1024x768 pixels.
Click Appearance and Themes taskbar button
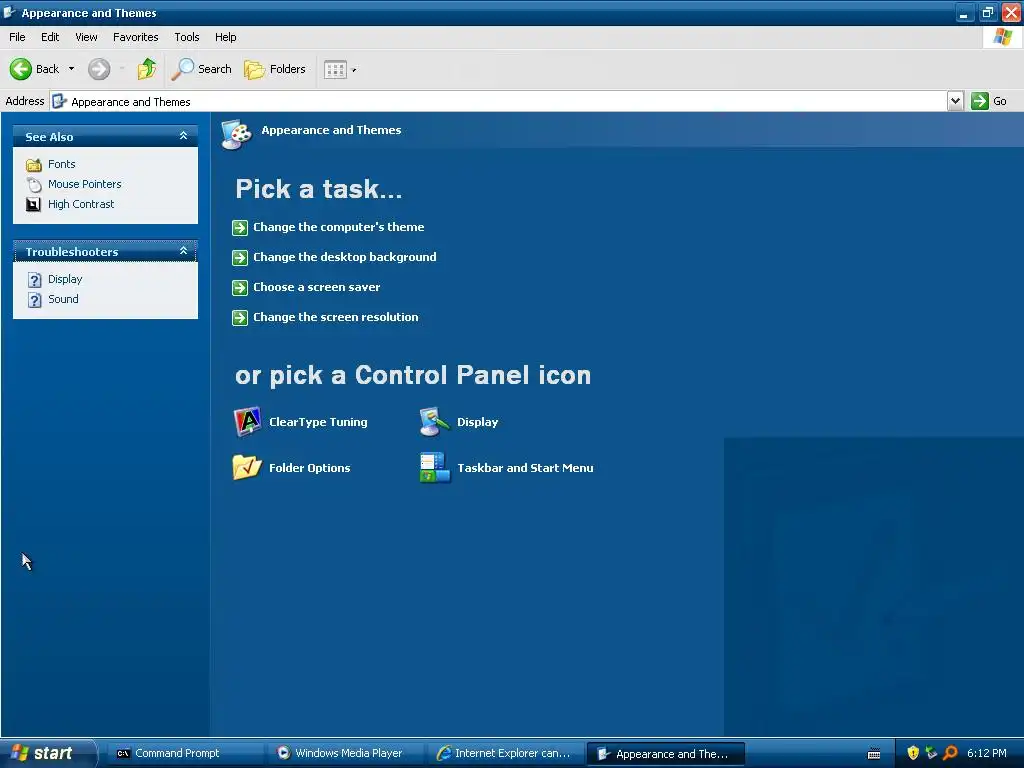click(x=665, y=754)
